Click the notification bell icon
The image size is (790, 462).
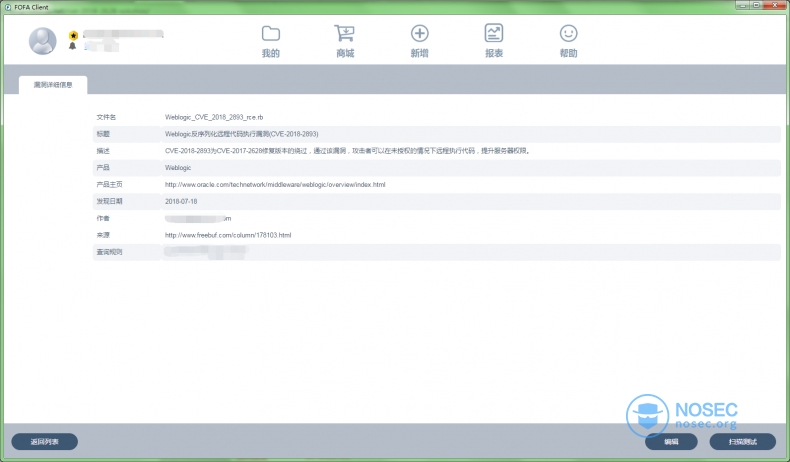coord(73,46)
